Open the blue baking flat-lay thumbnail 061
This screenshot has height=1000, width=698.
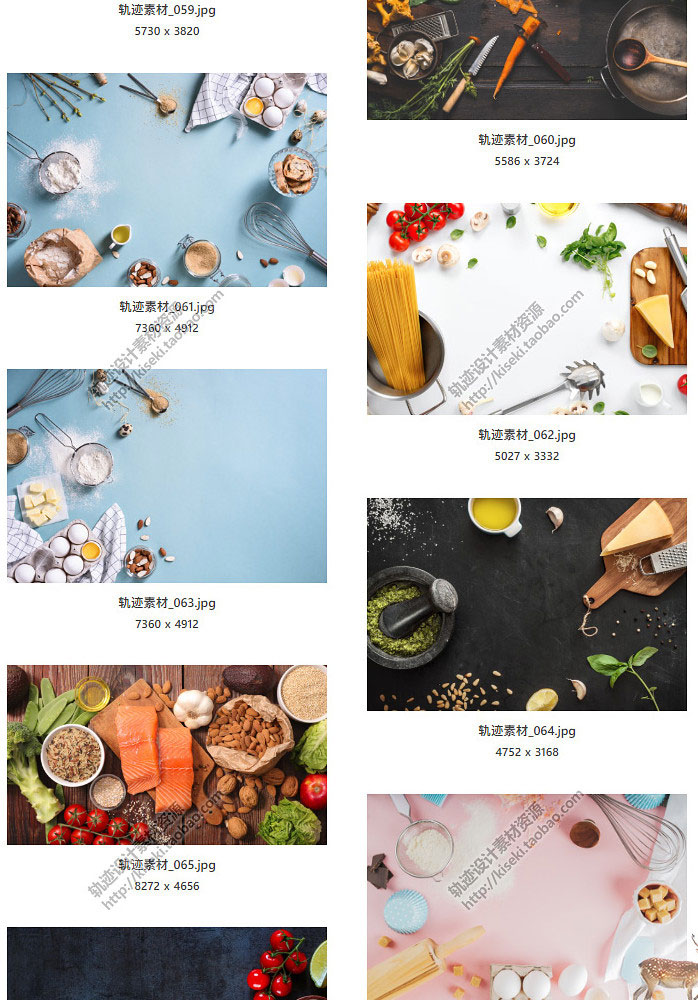click(167, 180)
